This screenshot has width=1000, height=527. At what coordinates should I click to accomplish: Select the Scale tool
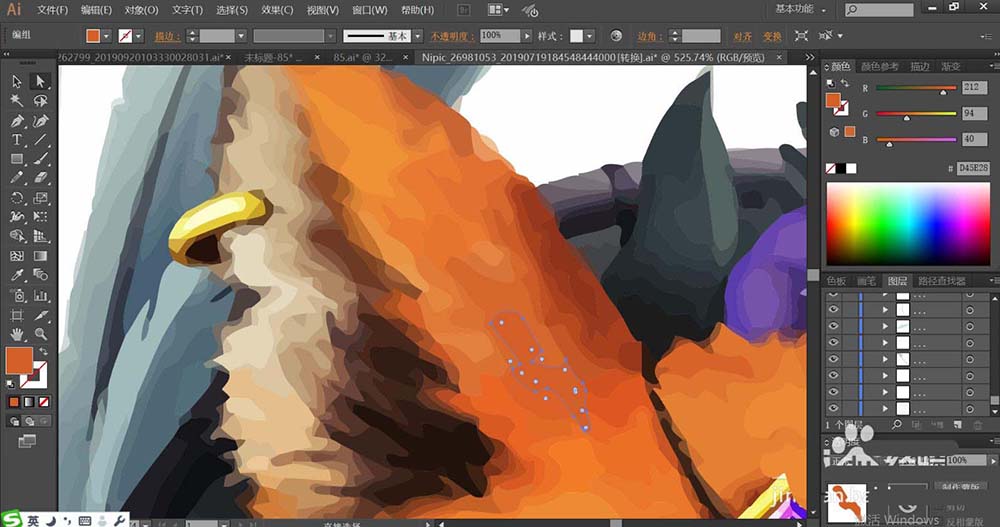(40, 198)
